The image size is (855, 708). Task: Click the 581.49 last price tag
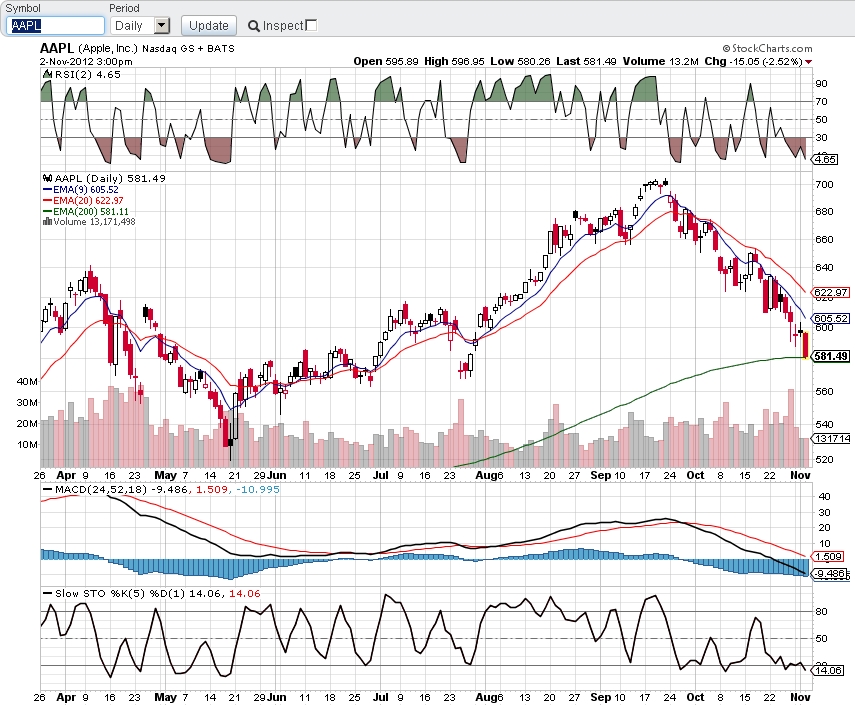coord(831,356)
